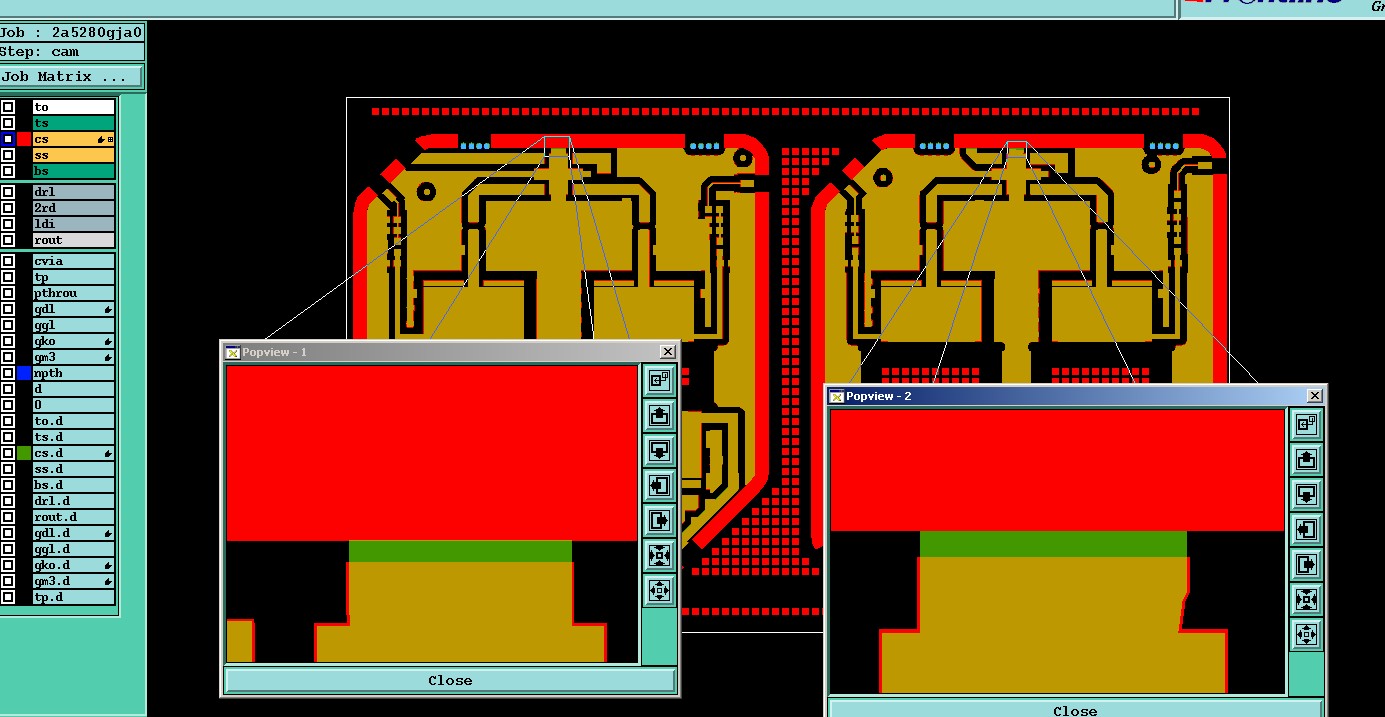The image size is (1385, 717).
Task: Select layer row cvia
Action: 74,261
